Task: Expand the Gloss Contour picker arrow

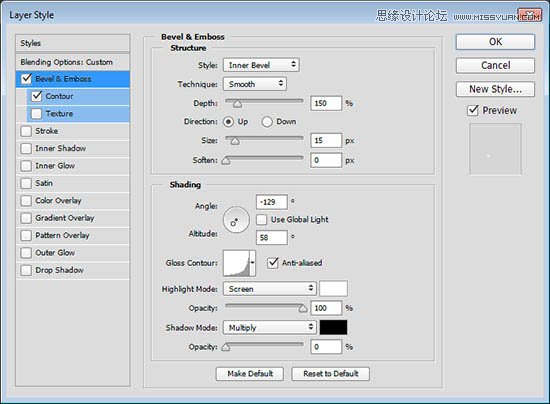Action: (253, 263)
